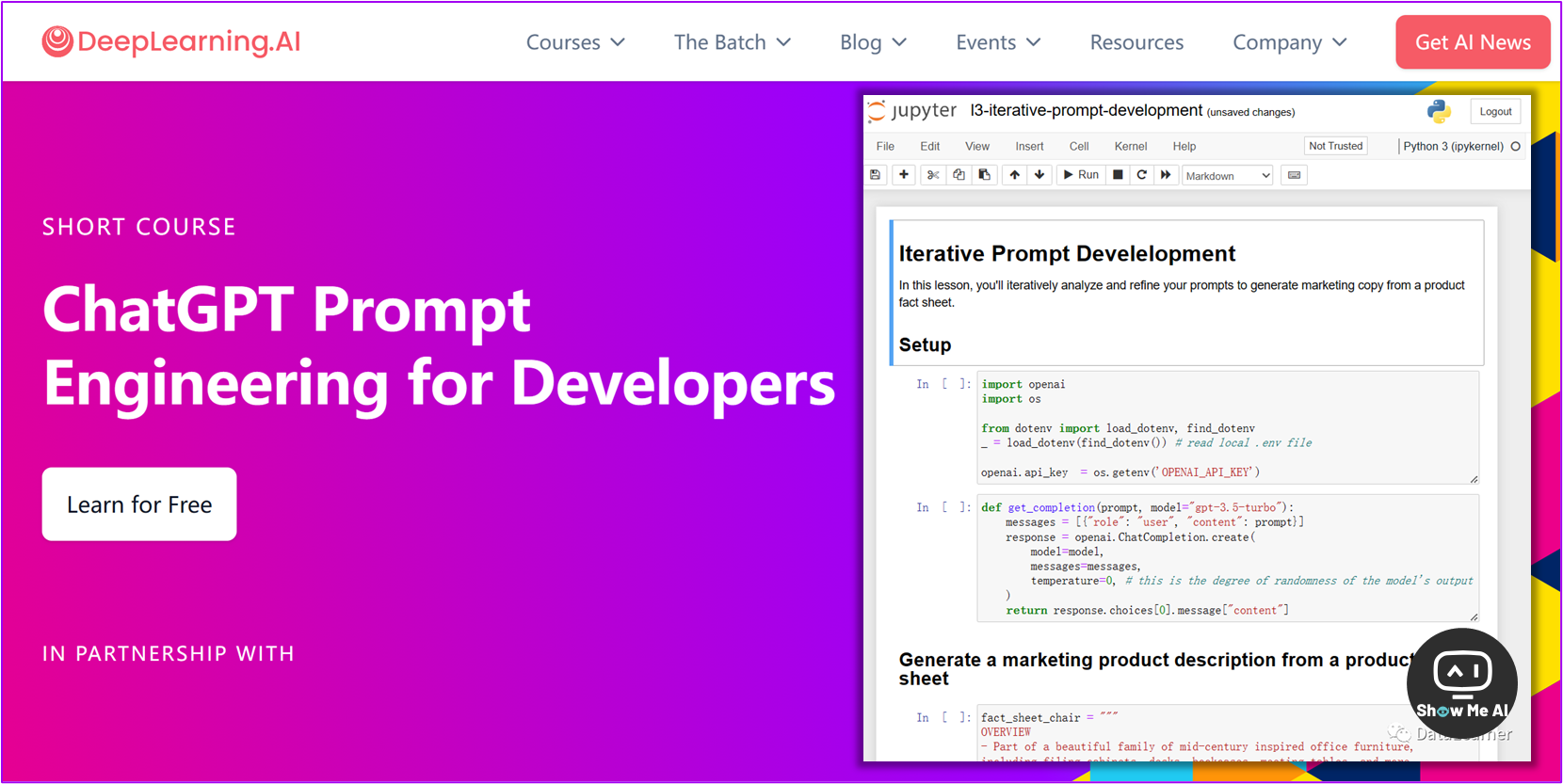
Task: Click the DeepLearning.AI logo
Action: tap(171, 41)
